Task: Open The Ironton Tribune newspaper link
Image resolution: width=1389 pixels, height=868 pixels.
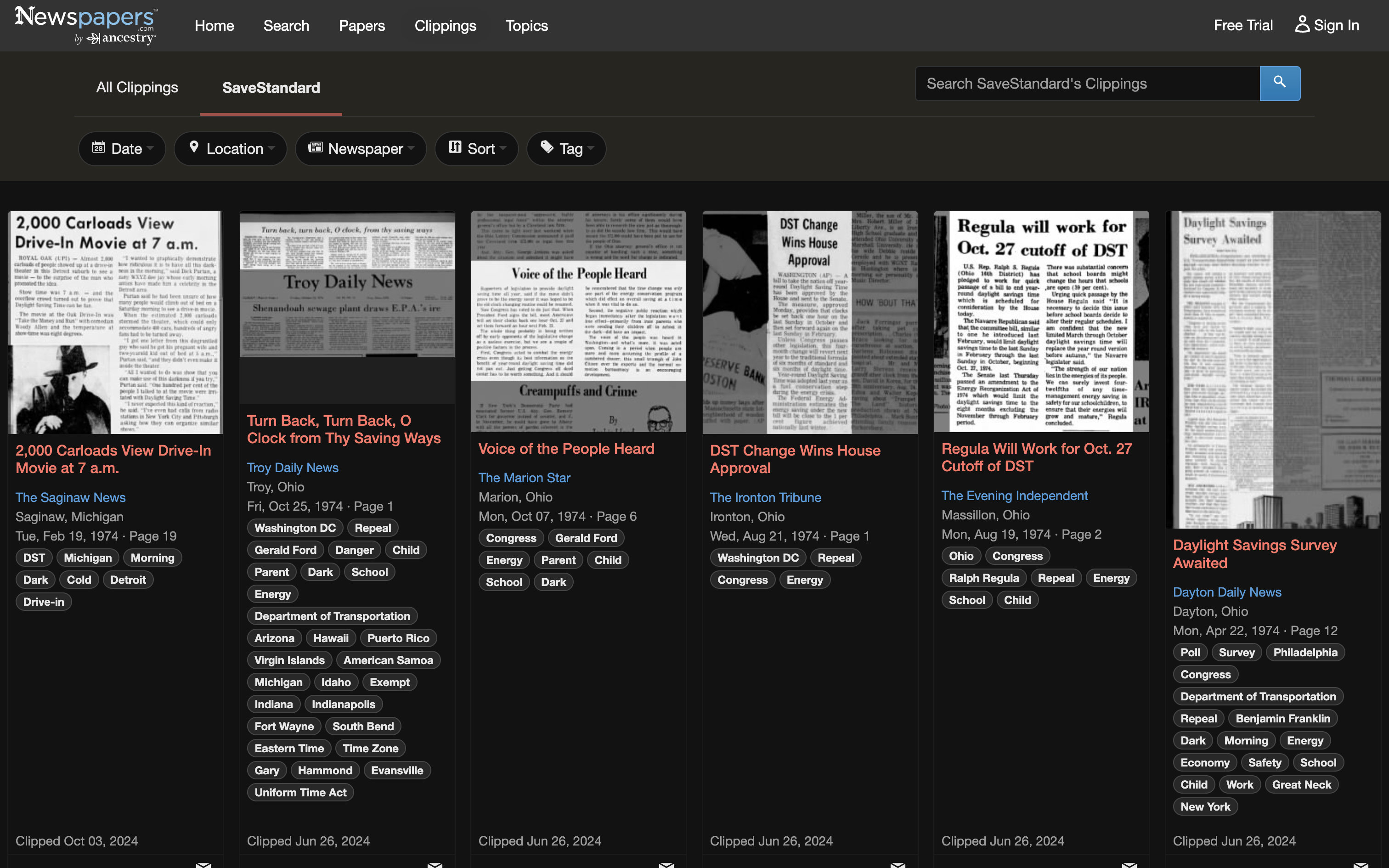Action: coord(765,497)
